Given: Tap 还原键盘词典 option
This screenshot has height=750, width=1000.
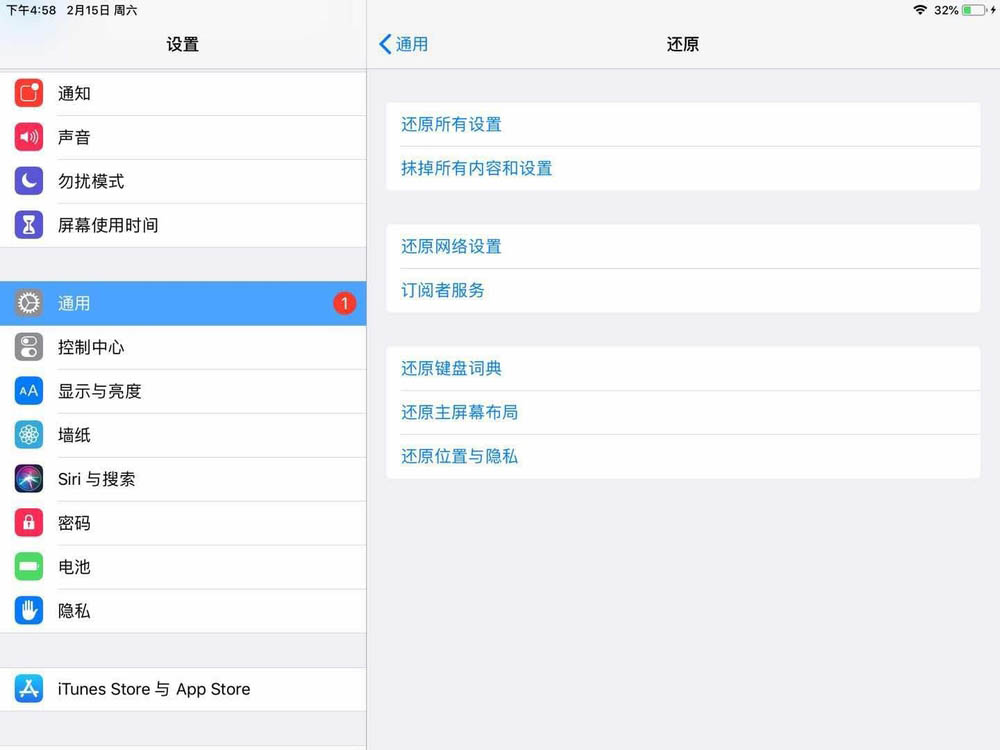Looking at the screenshot, I should (451, 369).
